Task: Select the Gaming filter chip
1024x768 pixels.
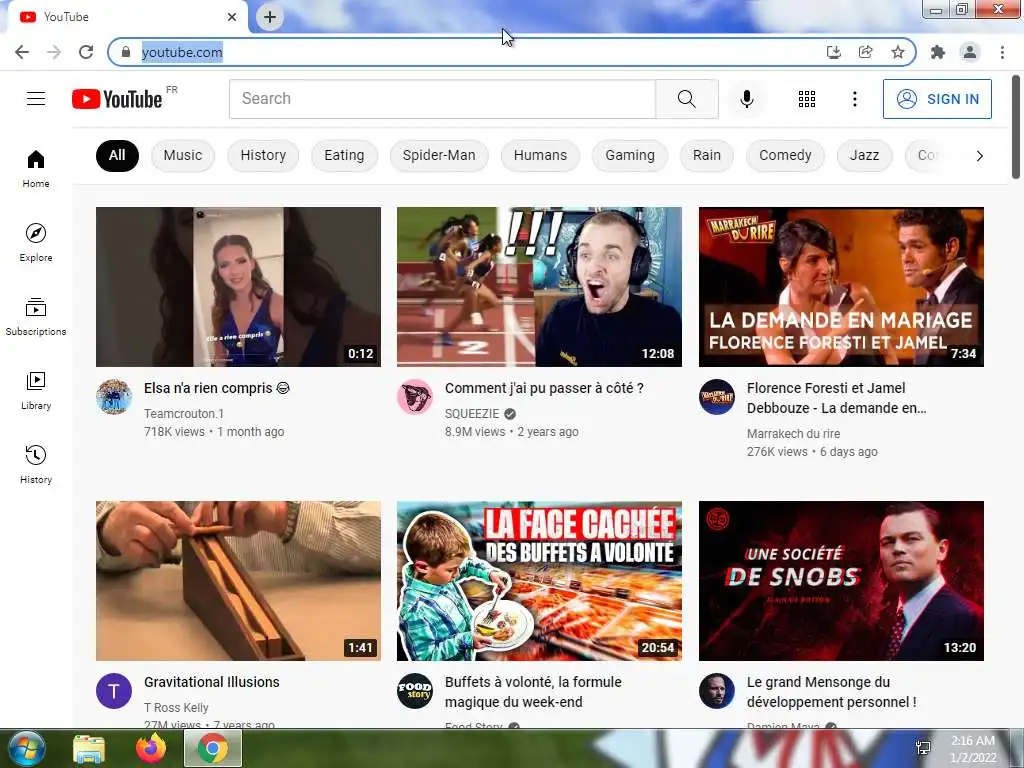Action: pyautogui.click(x=630, y=155)
